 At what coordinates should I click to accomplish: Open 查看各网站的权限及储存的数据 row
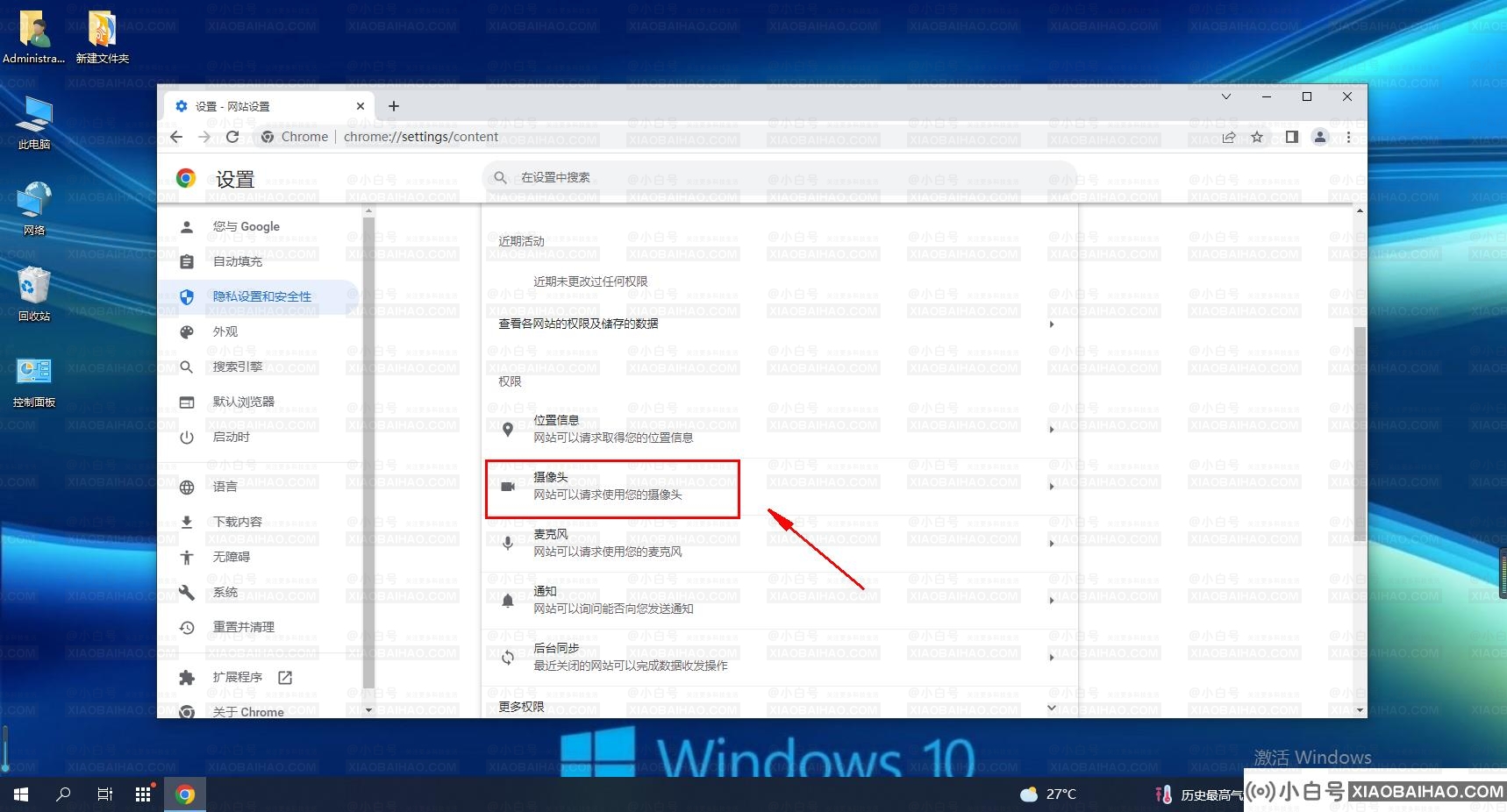779,324
